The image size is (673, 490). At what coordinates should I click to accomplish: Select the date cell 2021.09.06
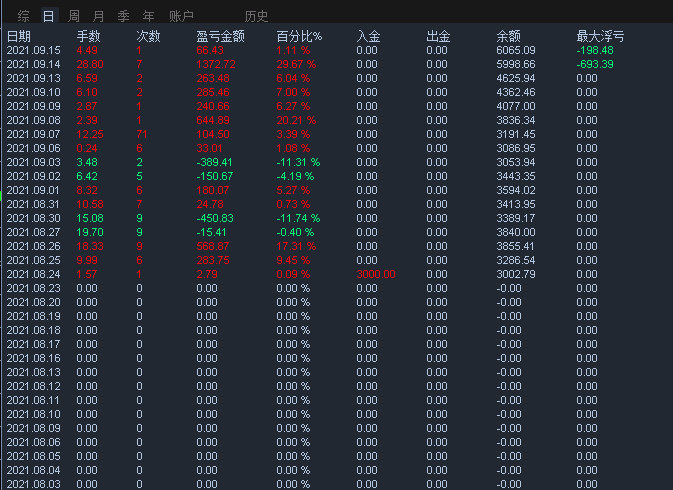pyautogui.click(x=33, y=148)
